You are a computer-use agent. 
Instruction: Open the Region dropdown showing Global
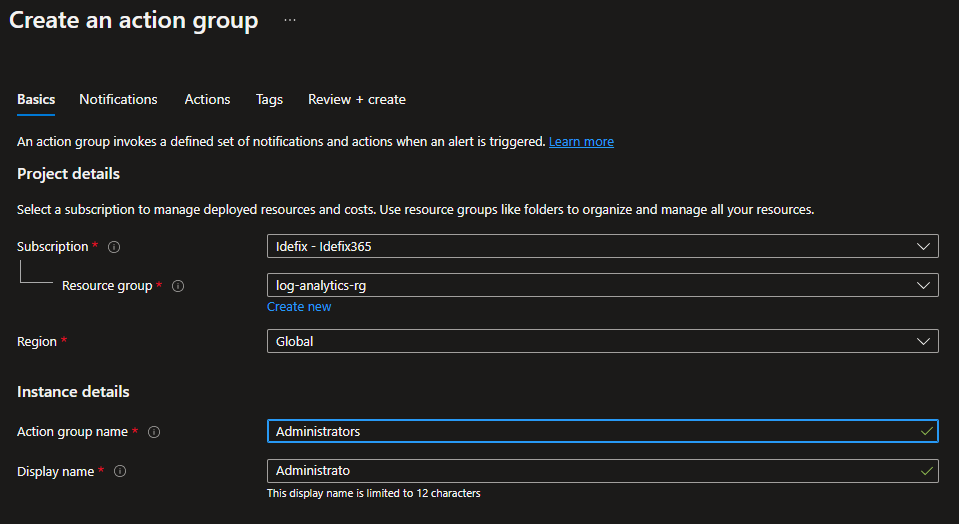click(602, 341)
